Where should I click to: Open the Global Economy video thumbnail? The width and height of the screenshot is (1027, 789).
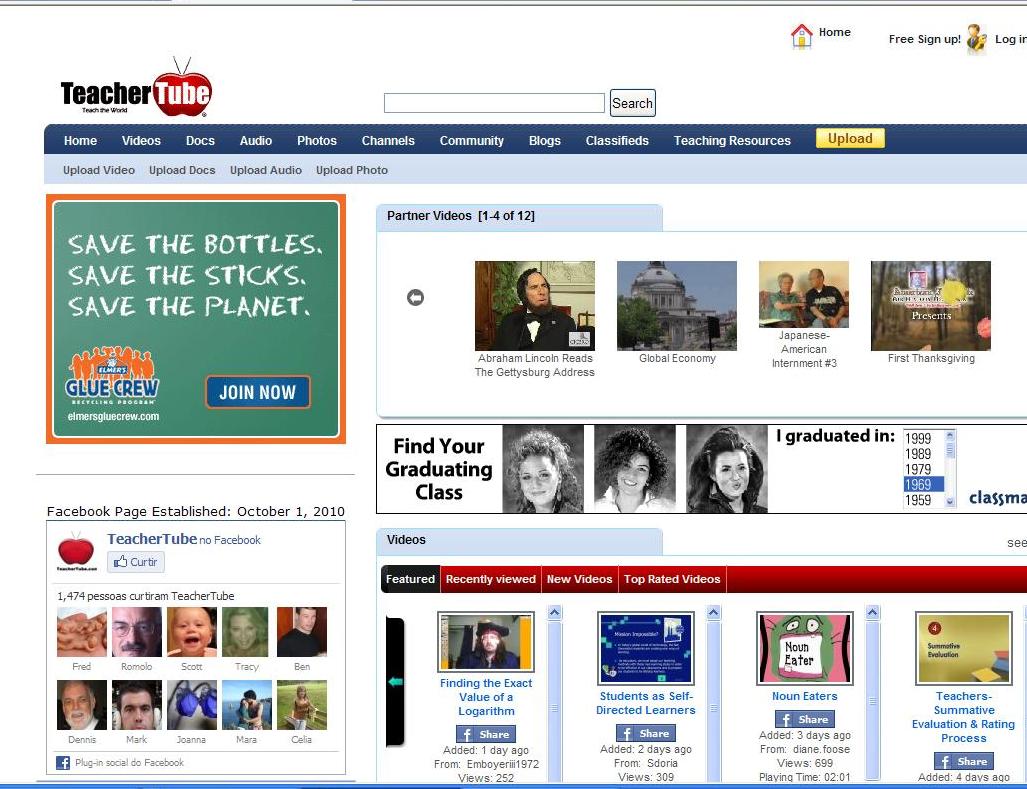tap(677, 306)
